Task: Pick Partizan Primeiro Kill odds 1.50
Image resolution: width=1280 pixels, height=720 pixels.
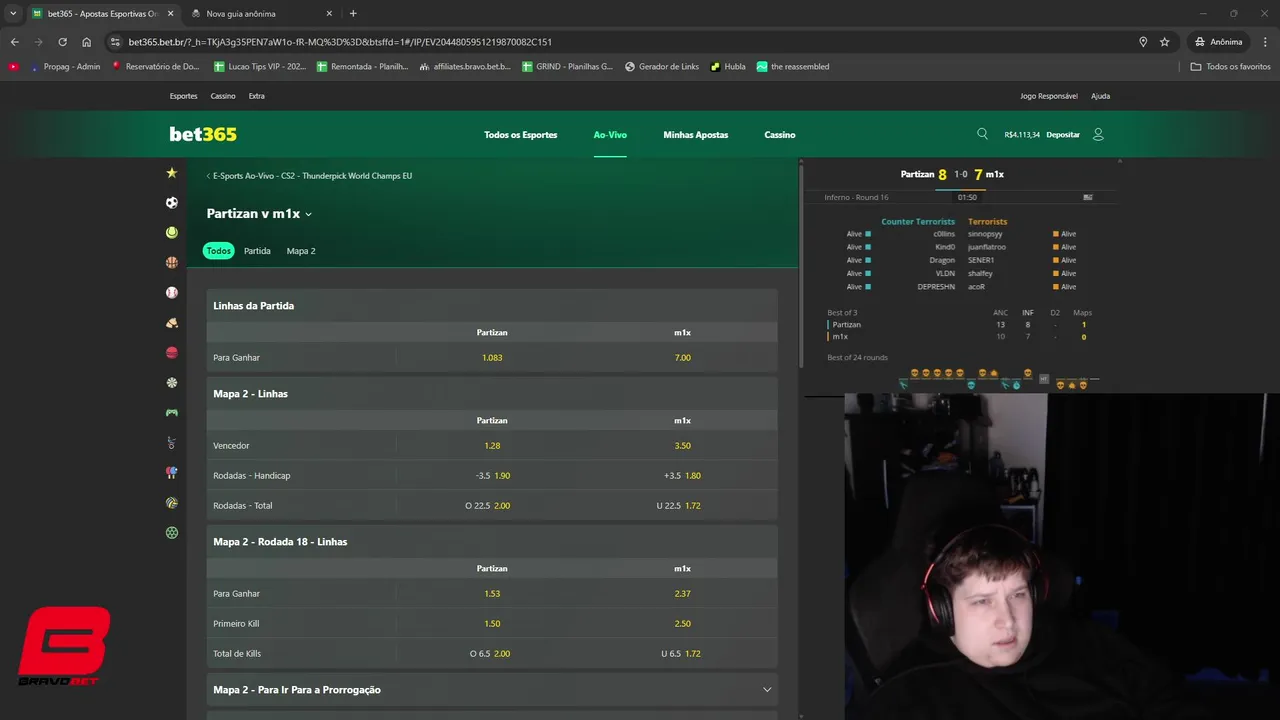Action: coord(492,623)
